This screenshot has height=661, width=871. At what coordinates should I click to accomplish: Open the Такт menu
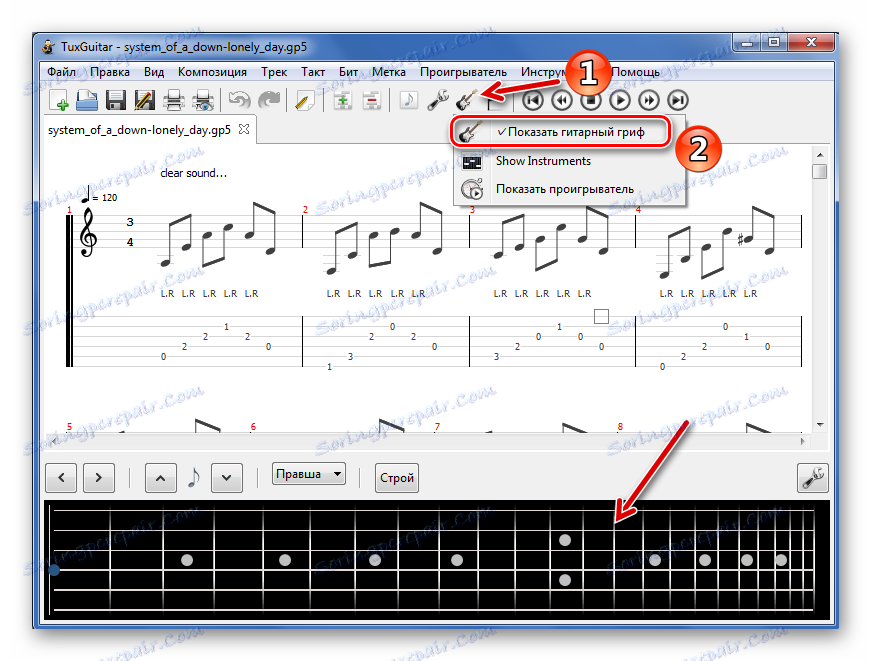tap(313, 72)
